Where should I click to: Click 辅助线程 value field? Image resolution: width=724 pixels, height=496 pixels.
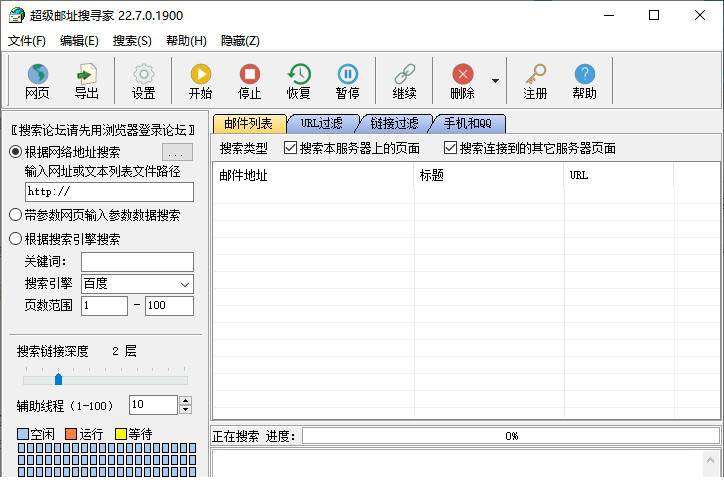tap(153, 405)
